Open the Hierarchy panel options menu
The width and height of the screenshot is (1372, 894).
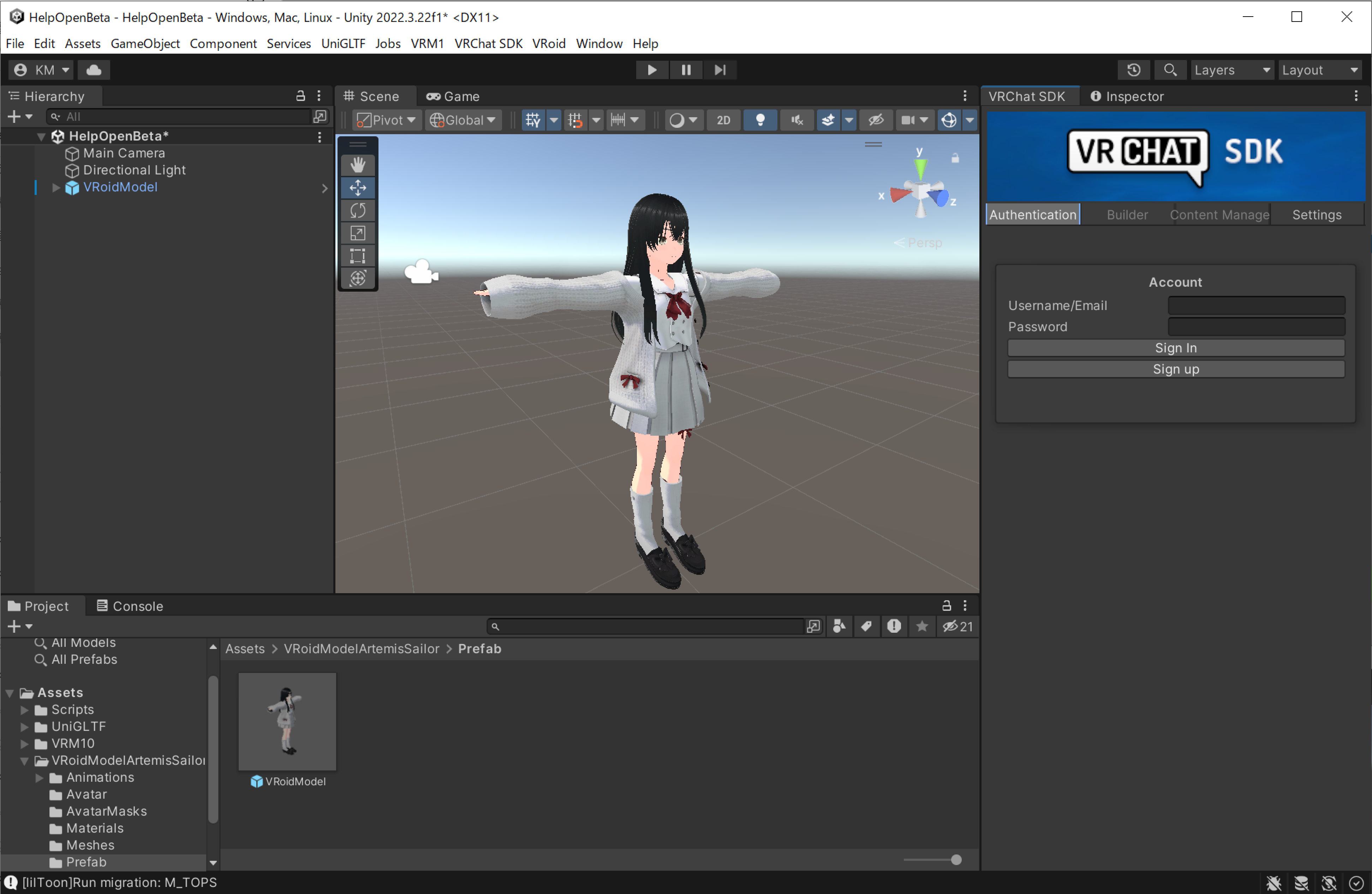pyautogui.click(x=319, y=96)
